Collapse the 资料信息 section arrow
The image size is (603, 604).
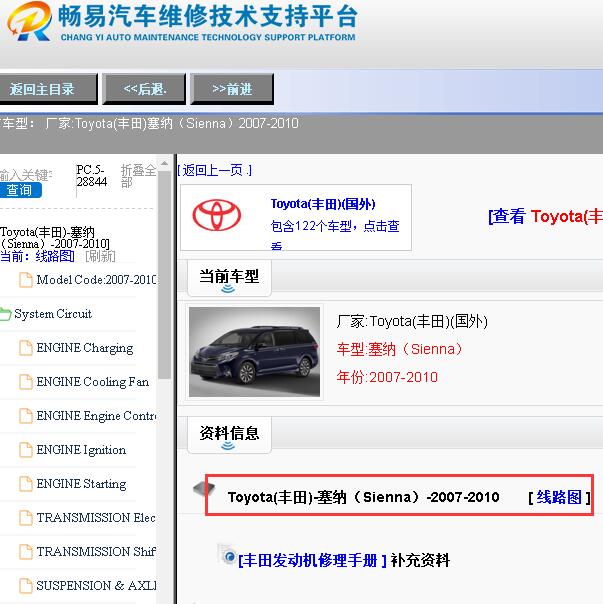228,446
